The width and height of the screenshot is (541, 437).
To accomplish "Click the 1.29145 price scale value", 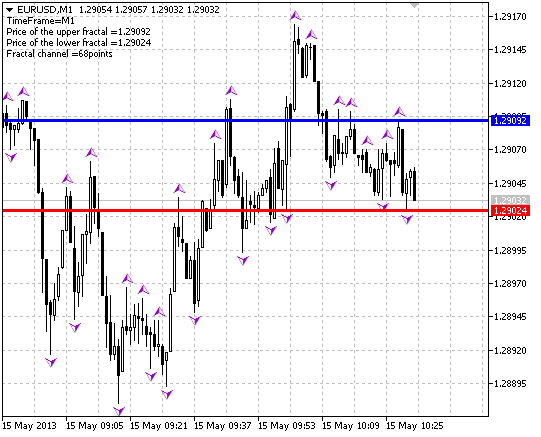I will (x=510, y=50).
